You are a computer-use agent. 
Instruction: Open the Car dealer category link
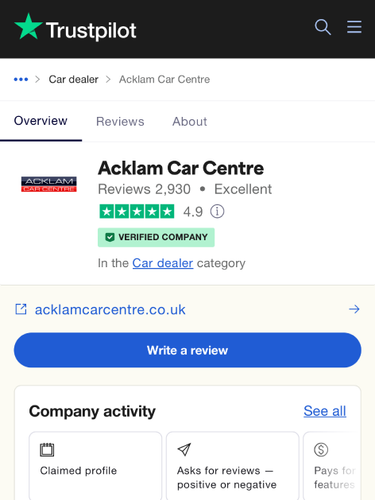163,263
